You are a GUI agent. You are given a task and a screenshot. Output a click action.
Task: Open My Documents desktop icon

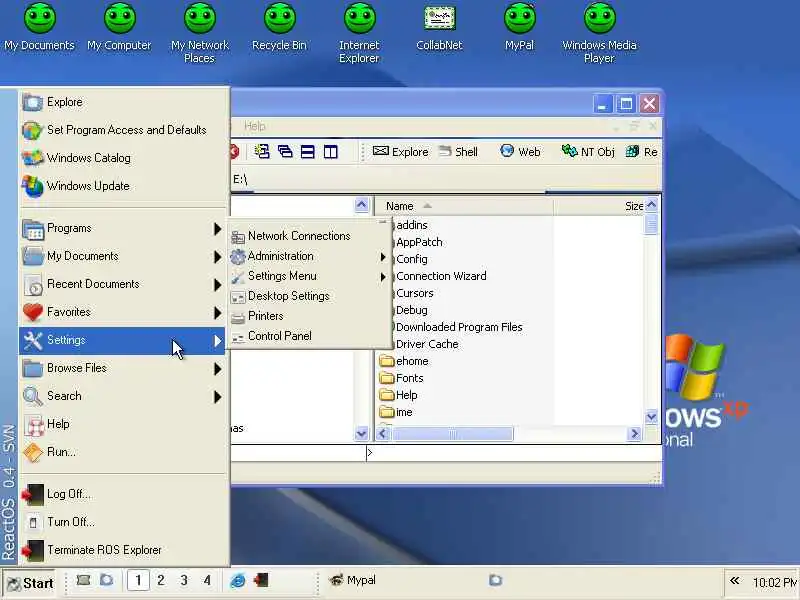coord(40,27)
